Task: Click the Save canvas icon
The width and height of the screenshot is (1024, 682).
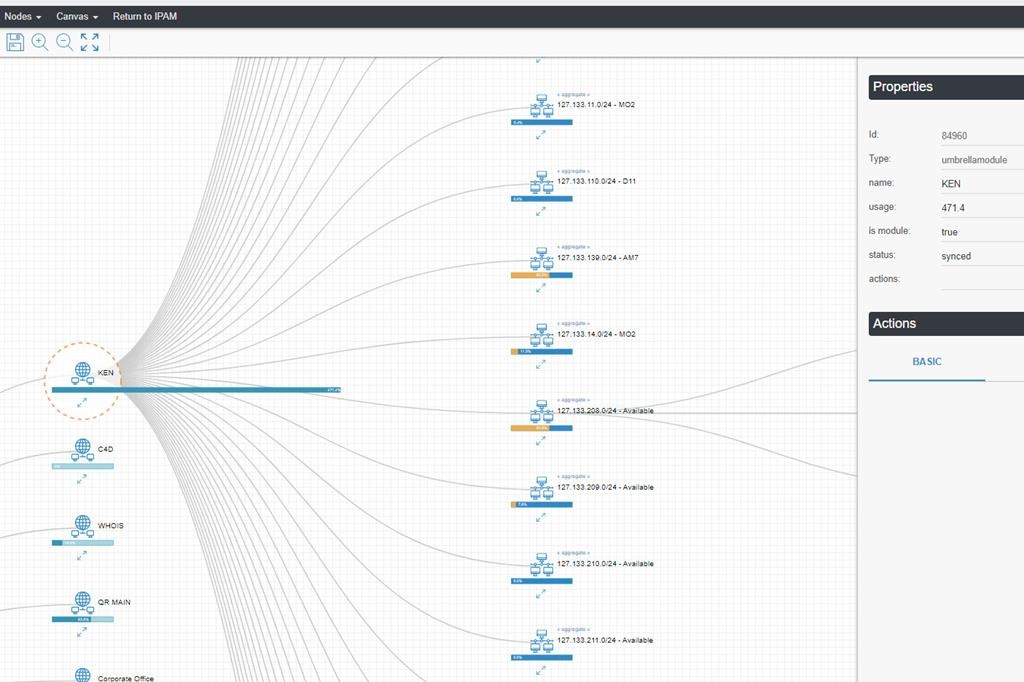Action: coord(15,42)
